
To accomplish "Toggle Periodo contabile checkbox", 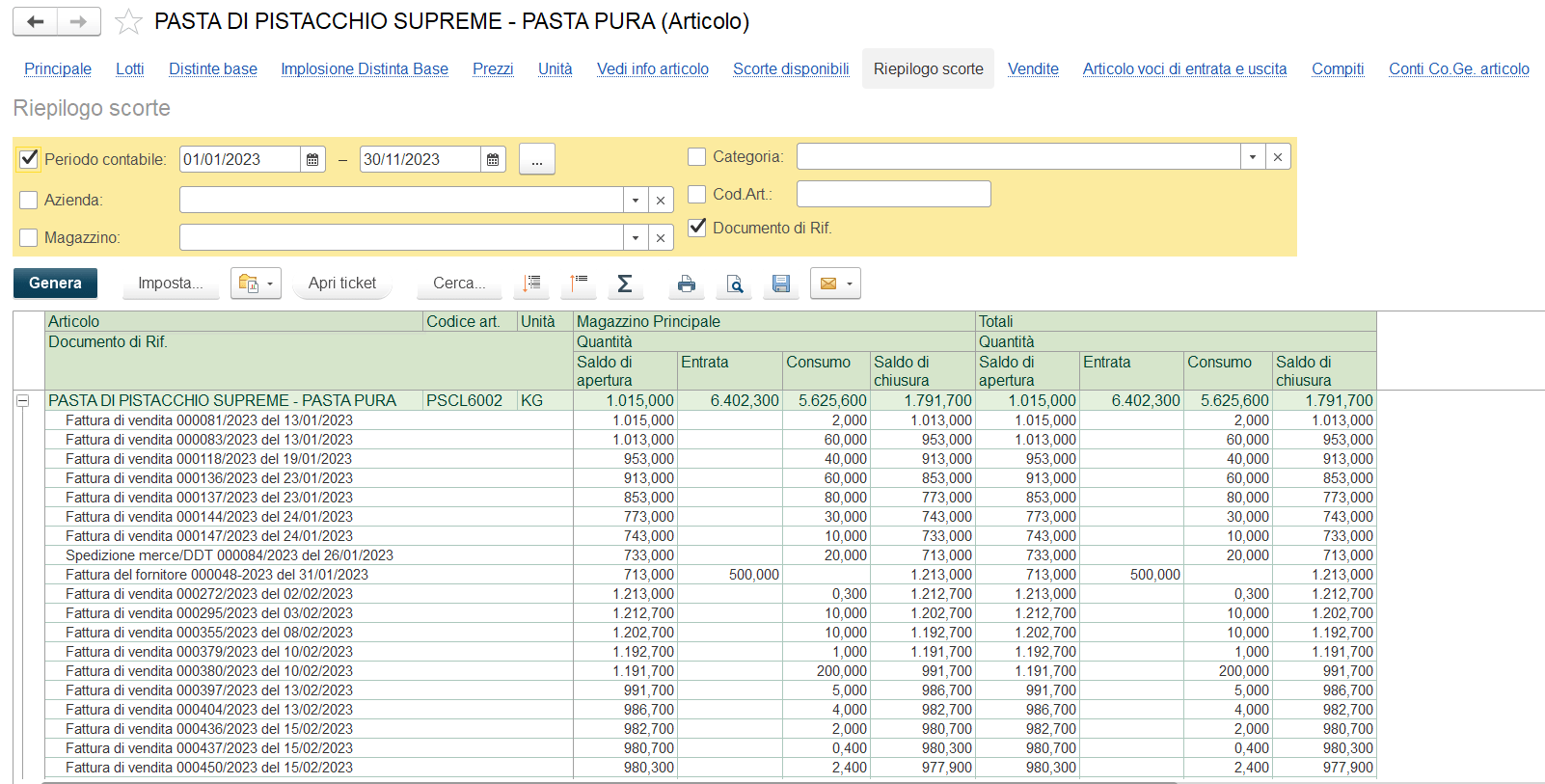I will point(29,159).
